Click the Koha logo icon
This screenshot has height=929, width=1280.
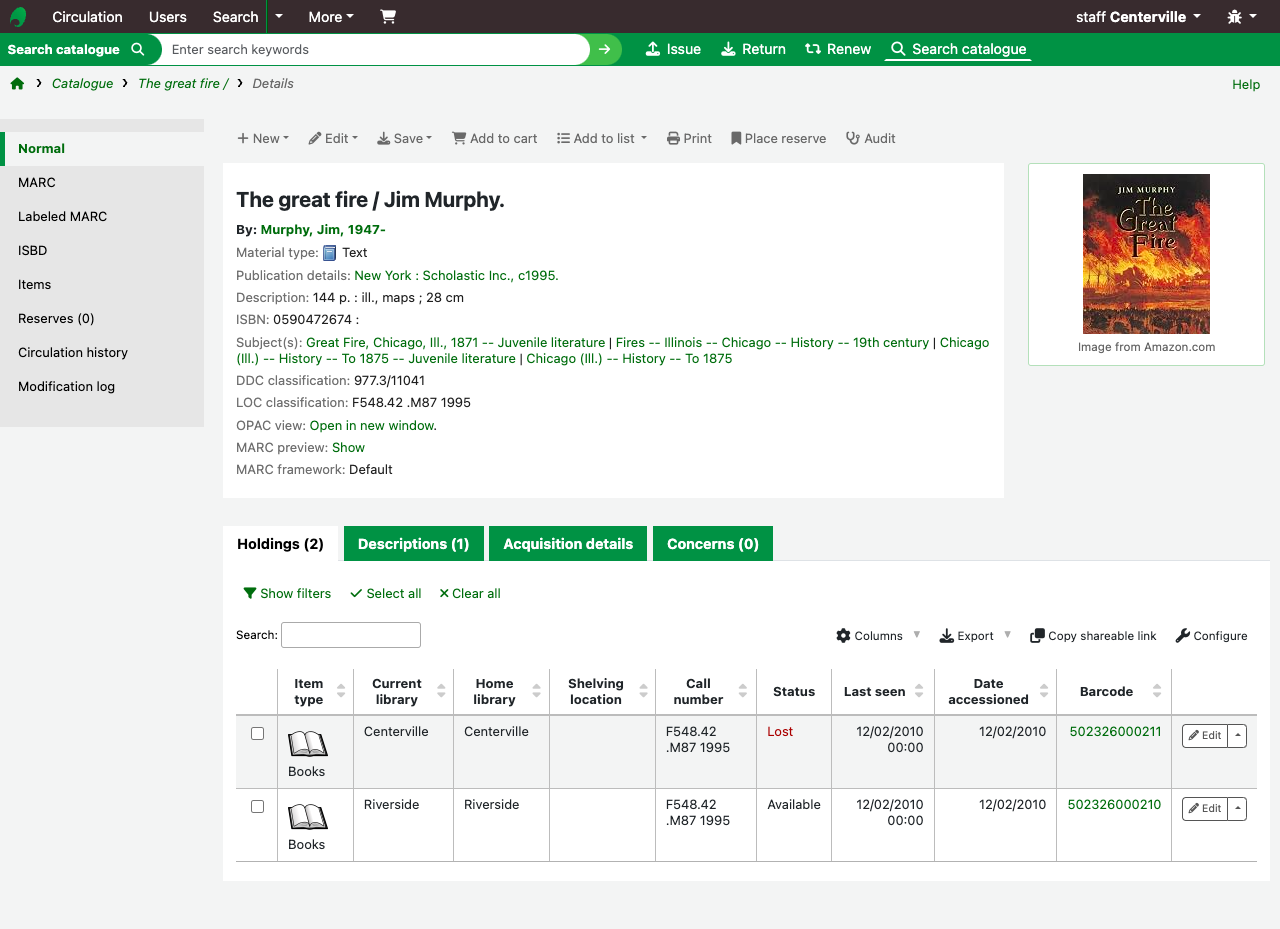pyautogui.click(x=18, y=16)
